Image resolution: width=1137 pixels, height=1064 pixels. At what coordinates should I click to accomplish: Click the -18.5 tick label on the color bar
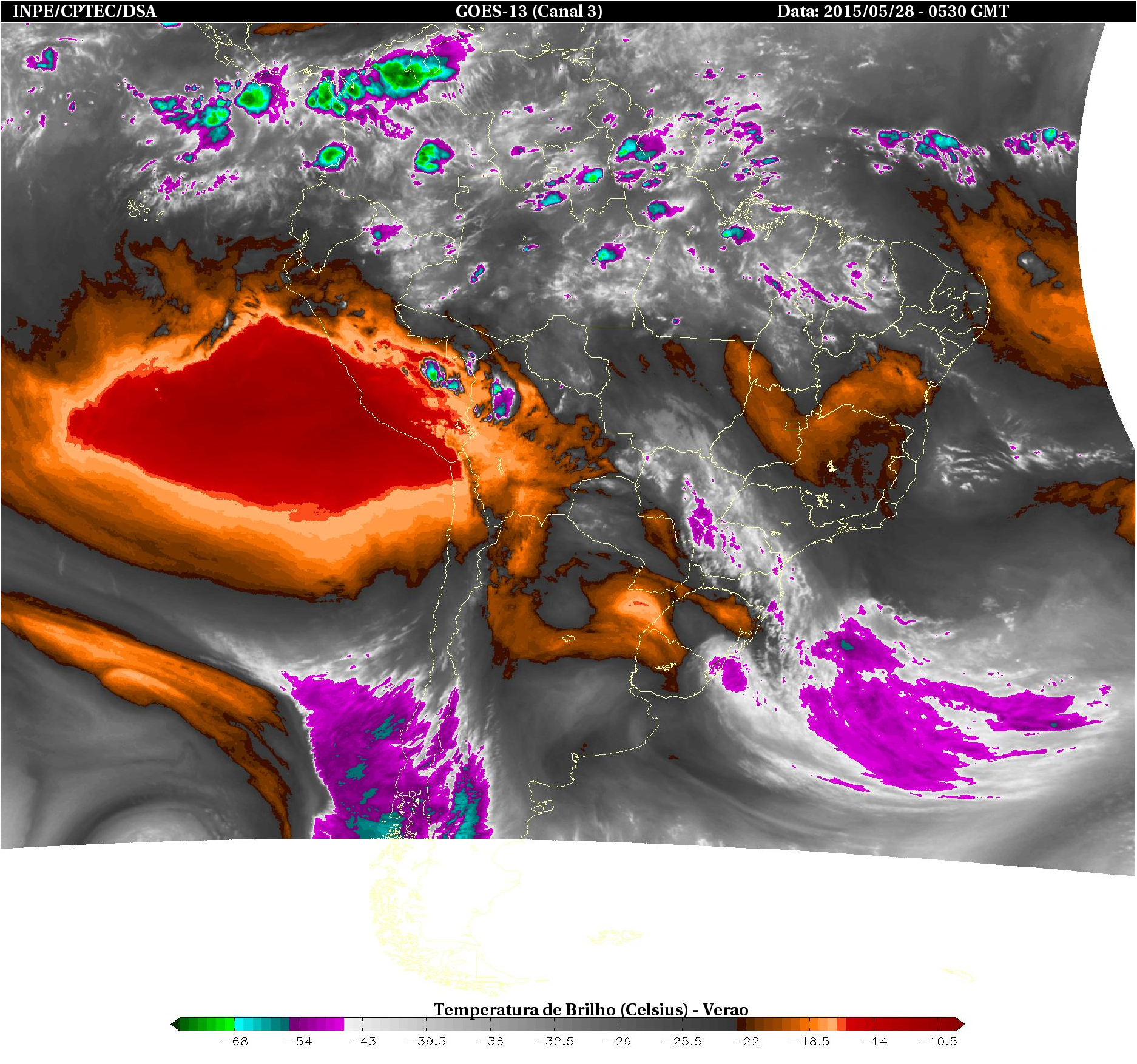pyautogui.click(x=810, y=1042)
